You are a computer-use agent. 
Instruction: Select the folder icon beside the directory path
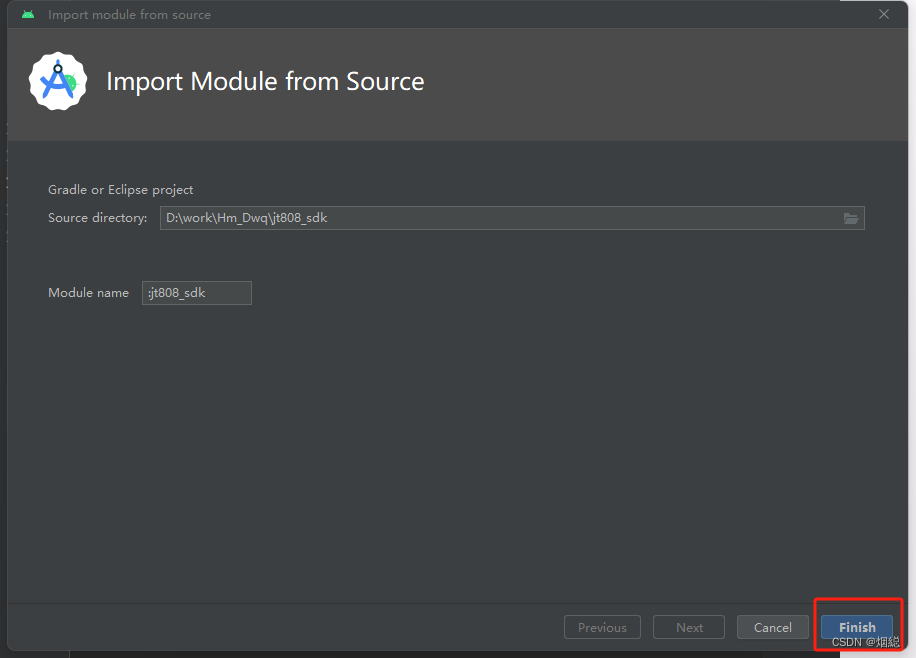[x=851, y=218]
